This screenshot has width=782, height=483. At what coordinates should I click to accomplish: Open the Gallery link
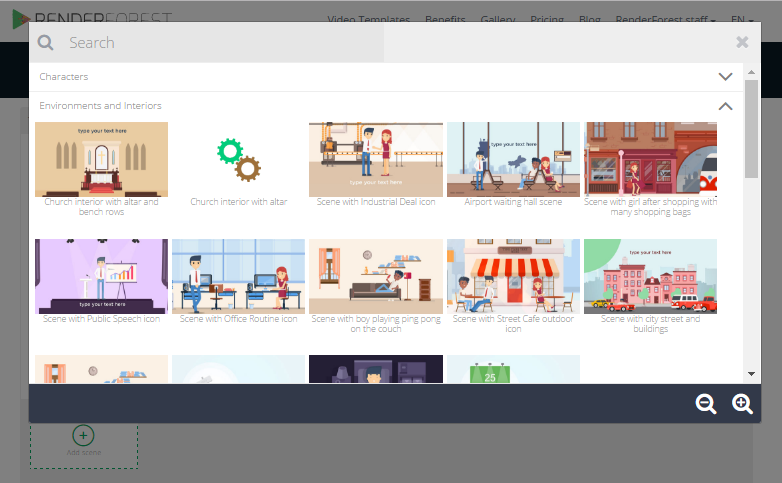[x=498, y=20]
